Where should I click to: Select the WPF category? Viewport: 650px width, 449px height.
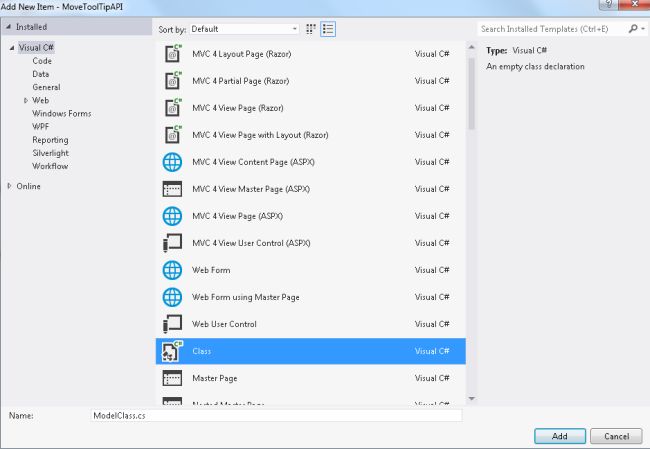(40, 126)
